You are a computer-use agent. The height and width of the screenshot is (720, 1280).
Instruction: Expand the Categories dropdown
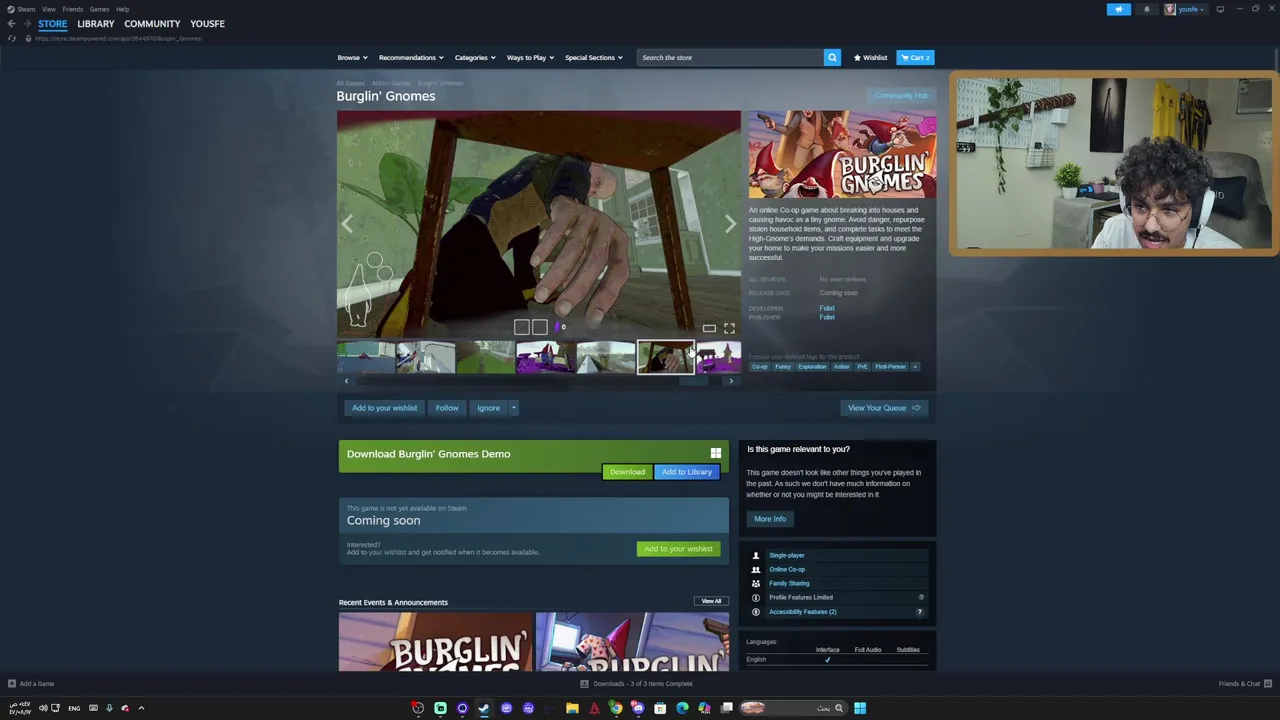click(x=475, y=57)
